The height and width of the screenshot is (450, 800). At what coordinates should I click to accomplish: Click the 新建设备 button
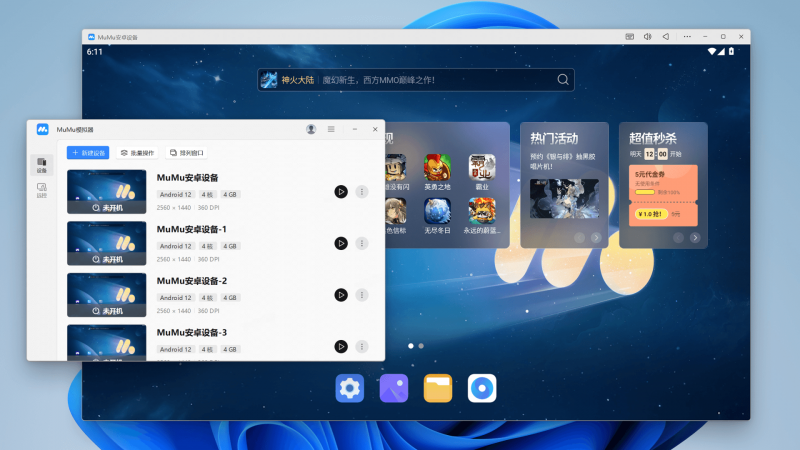pos(88,153)
